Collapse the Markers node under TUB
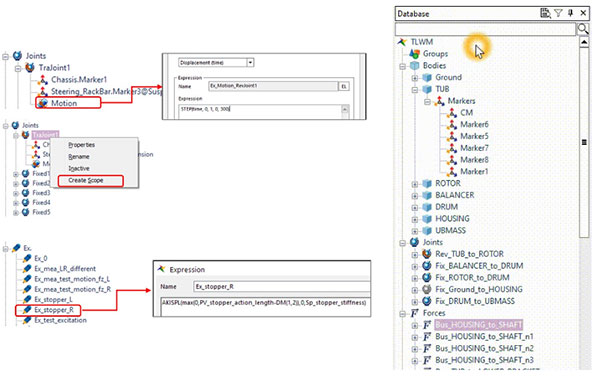Screen dimensions: 600x376 click(428, 102)
